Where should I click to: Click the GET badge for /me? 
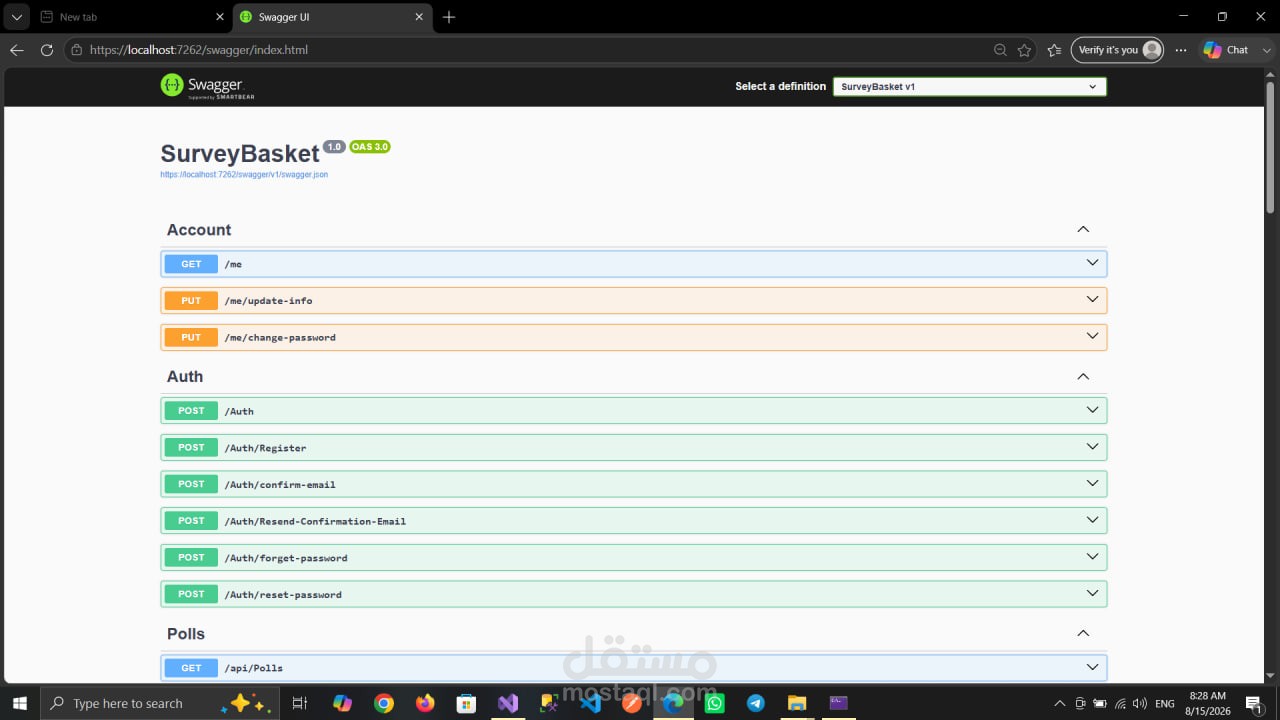pyautogui.click(x=191, y=264)
